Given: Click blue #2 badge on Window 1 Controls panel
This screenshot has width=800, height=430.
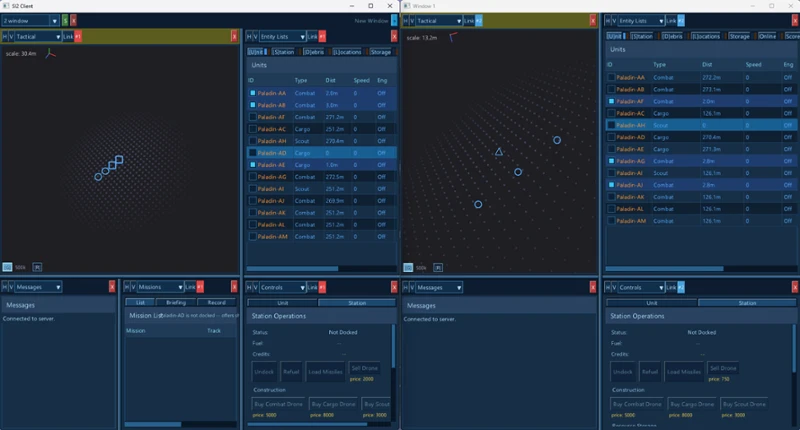Looking at the screenshot, I should click(681, 287).
